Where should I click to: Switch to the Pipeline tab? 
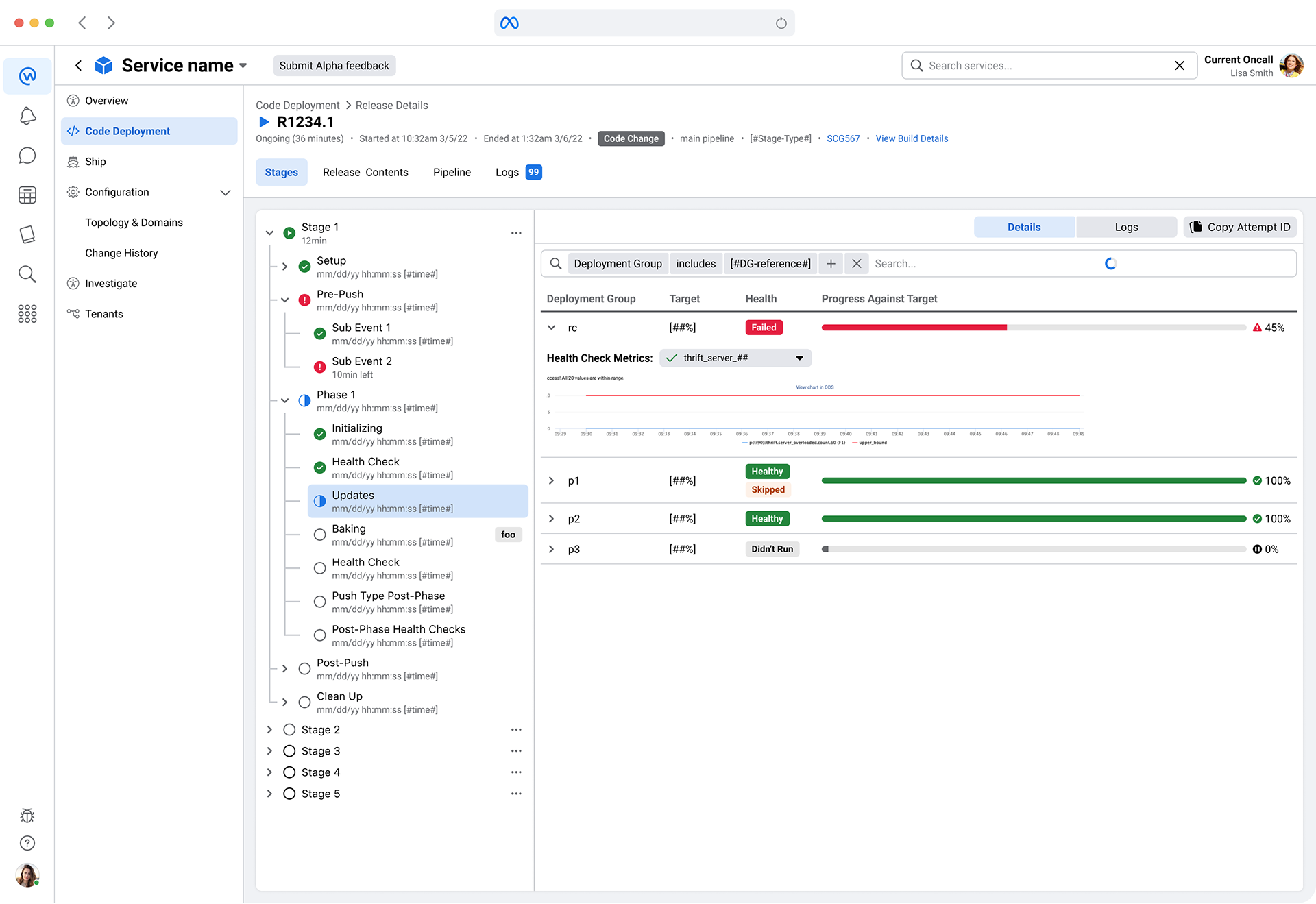[452, 172]
